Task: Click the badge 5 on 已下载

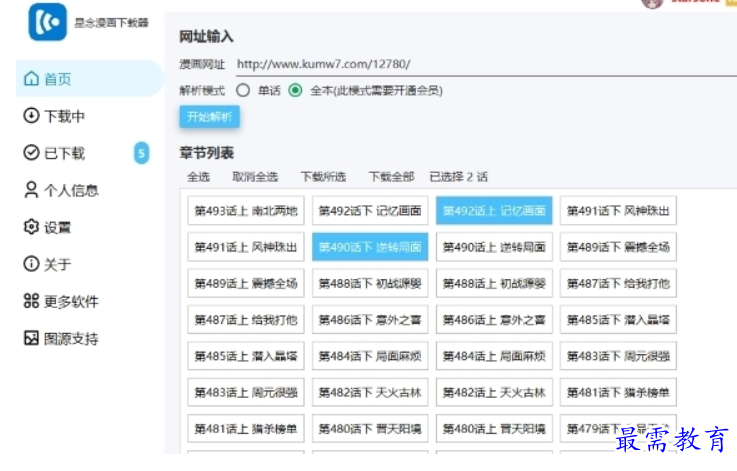Action: pos(141,153)
